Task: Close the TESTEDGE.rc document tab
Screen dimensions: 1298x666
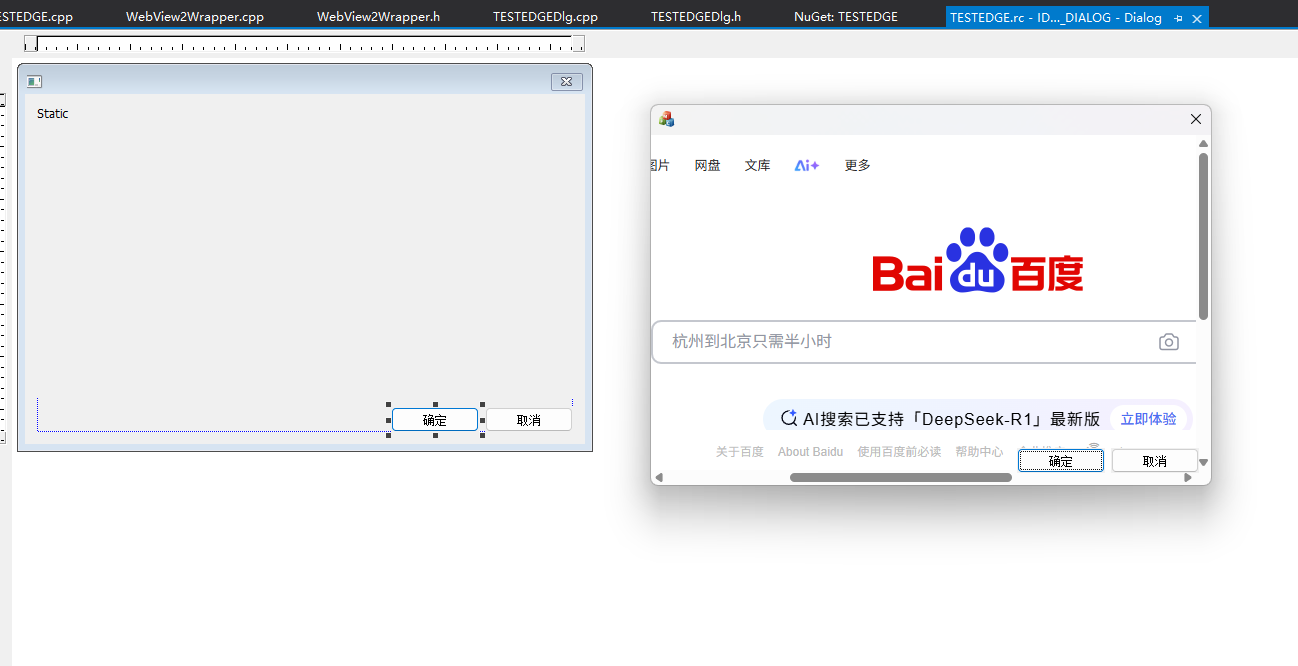Action: point(1197,18)
